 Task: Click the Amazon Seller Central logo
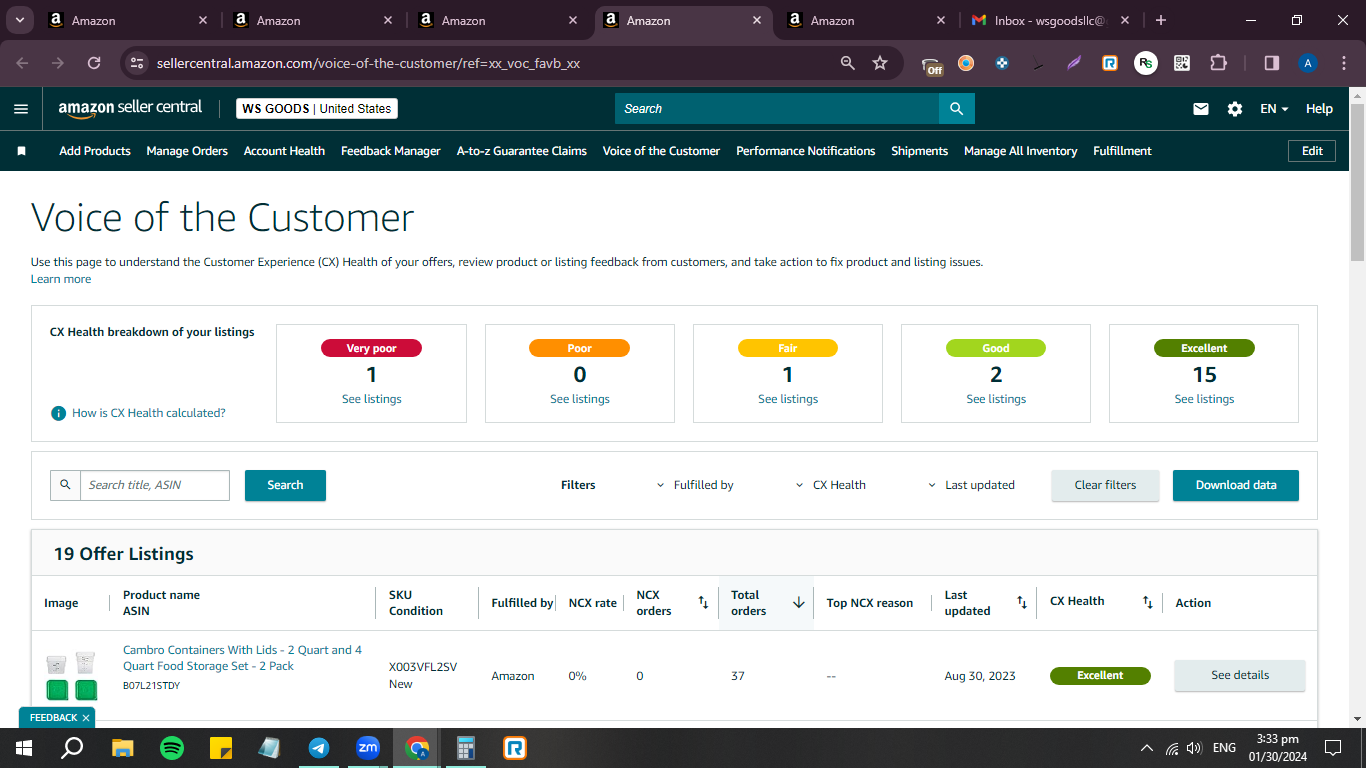[130, 109]
